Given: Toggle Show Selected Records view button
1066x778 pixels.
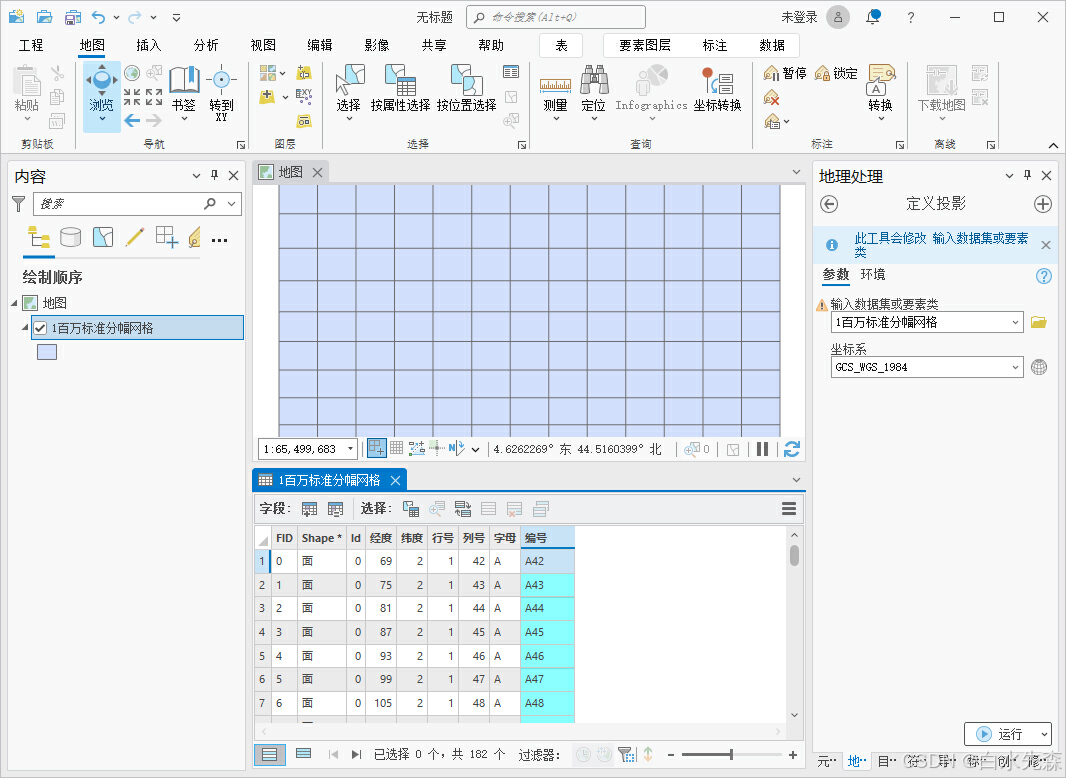Looking at the screenshot, I should (303, 754).
